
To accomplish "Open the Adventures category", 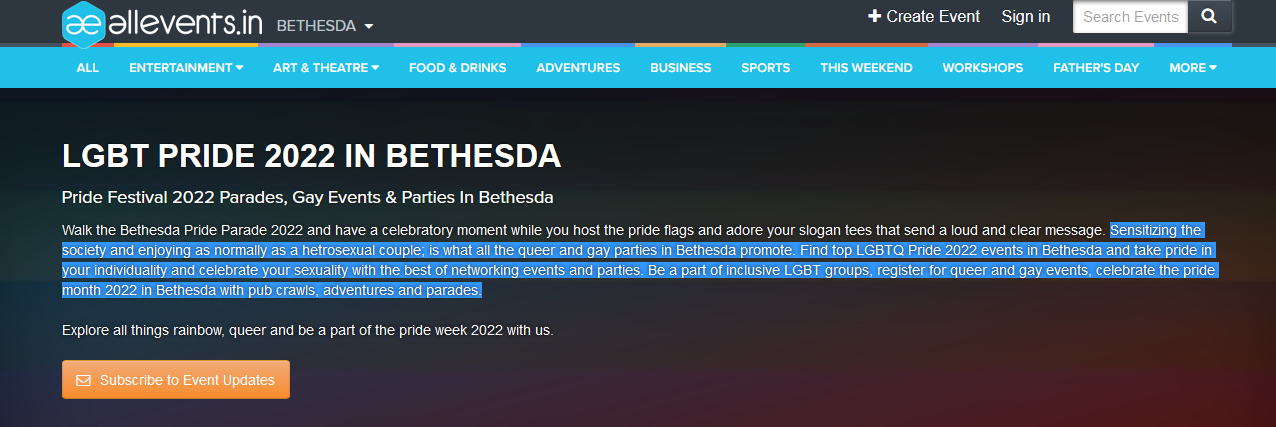I will [578, 68].
